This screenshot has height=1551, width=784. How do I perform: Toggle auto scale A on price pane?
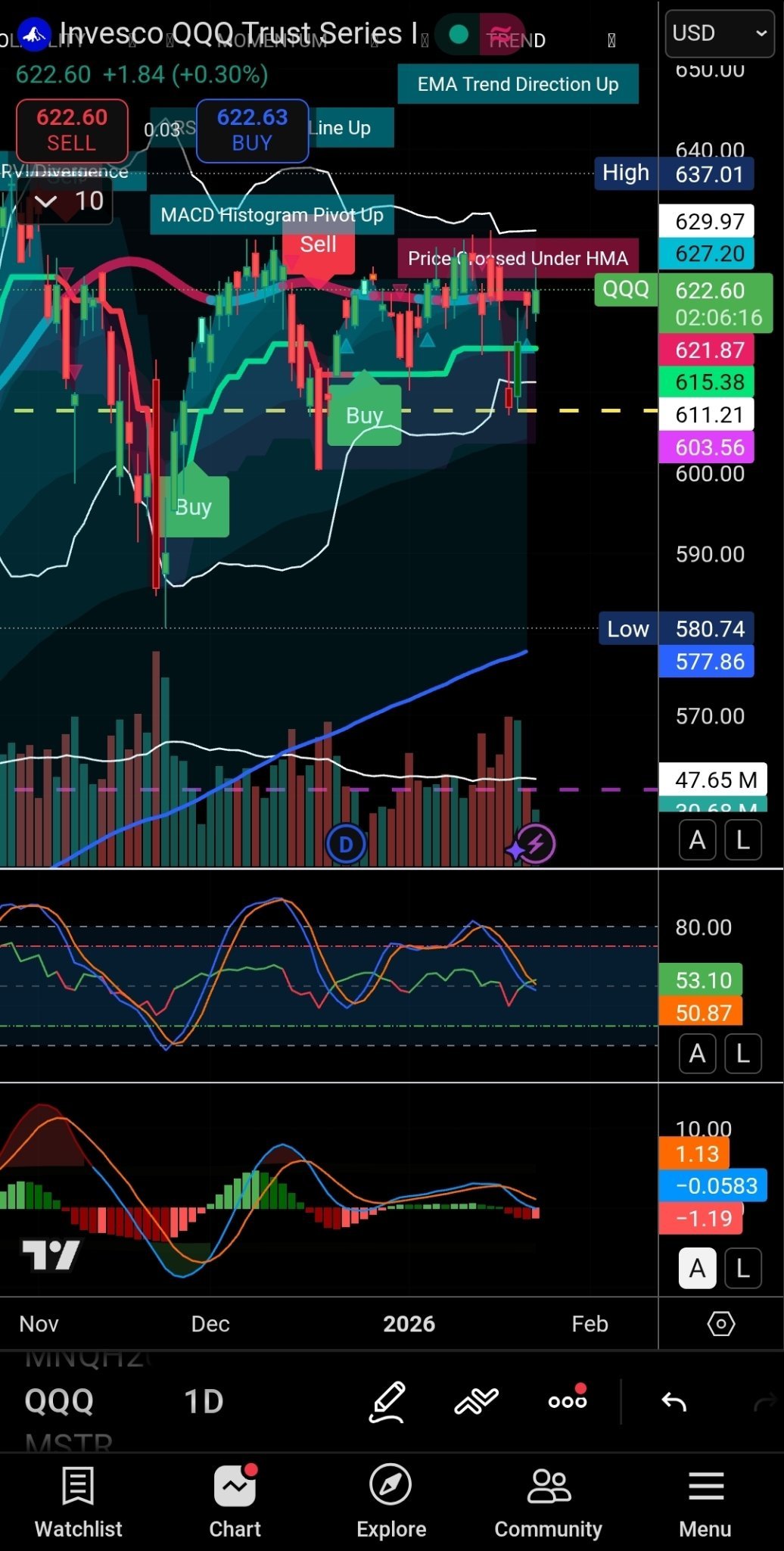(697, 840)
